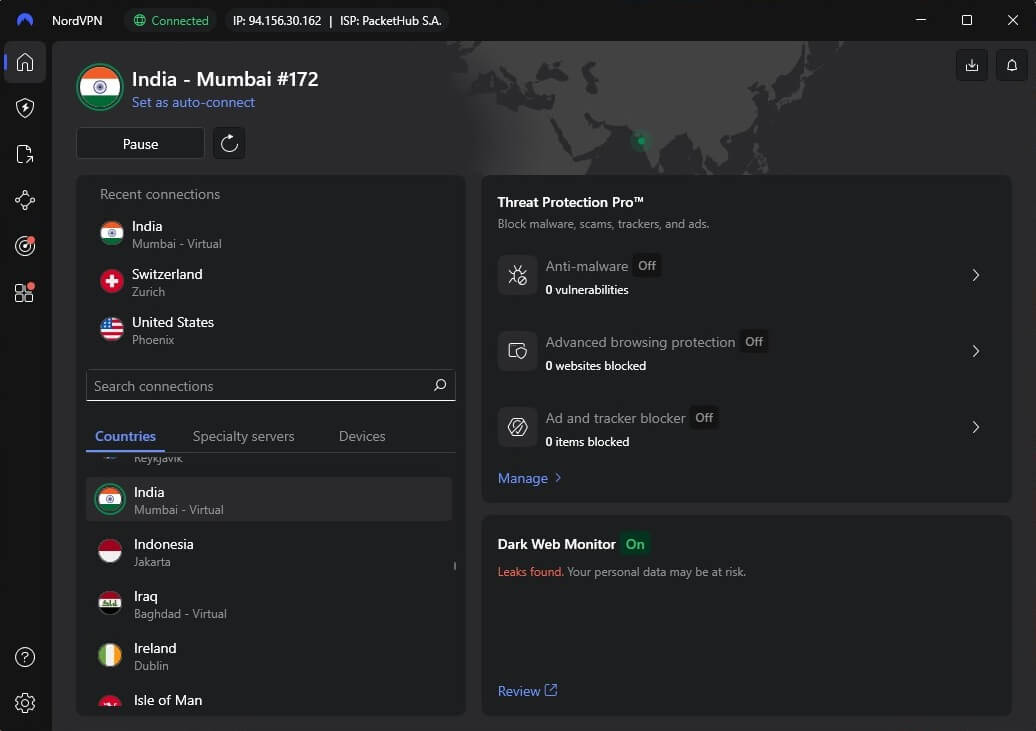This screenshot has width=1036, height=731.
Task: Connect to United States Phoenix
Action: point(270,330)
